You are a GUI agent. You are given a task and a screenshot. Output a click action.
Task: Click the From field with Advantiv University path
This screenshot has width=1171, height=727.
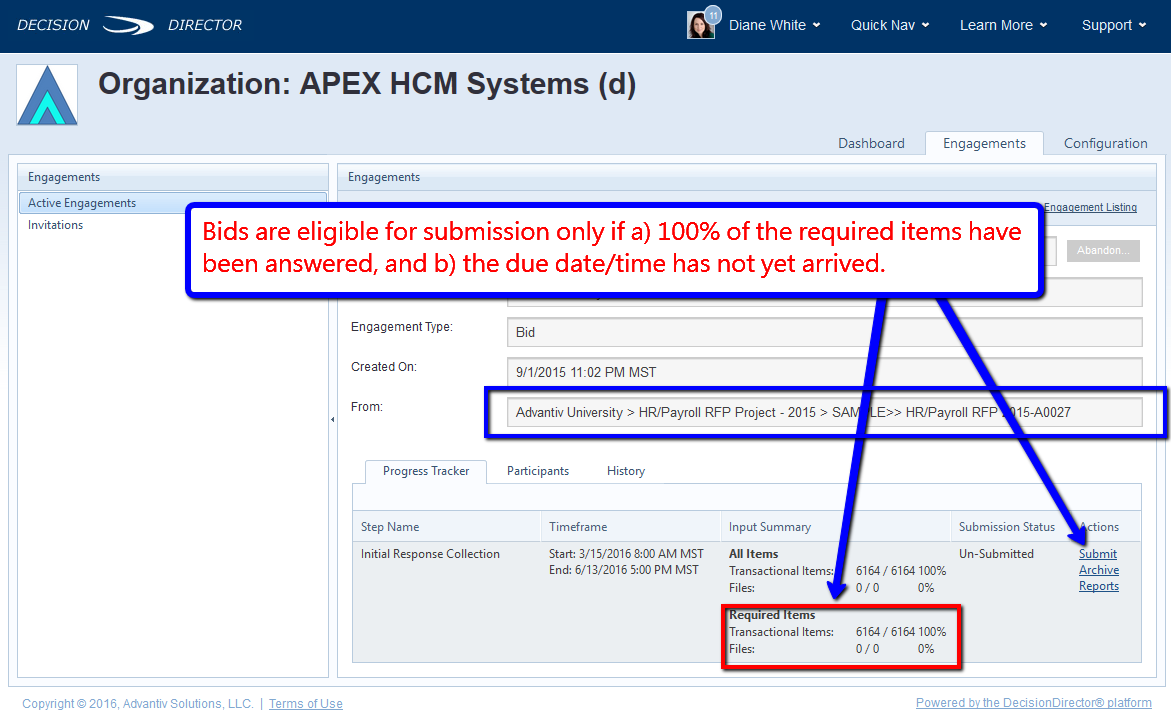click(824, 412)
